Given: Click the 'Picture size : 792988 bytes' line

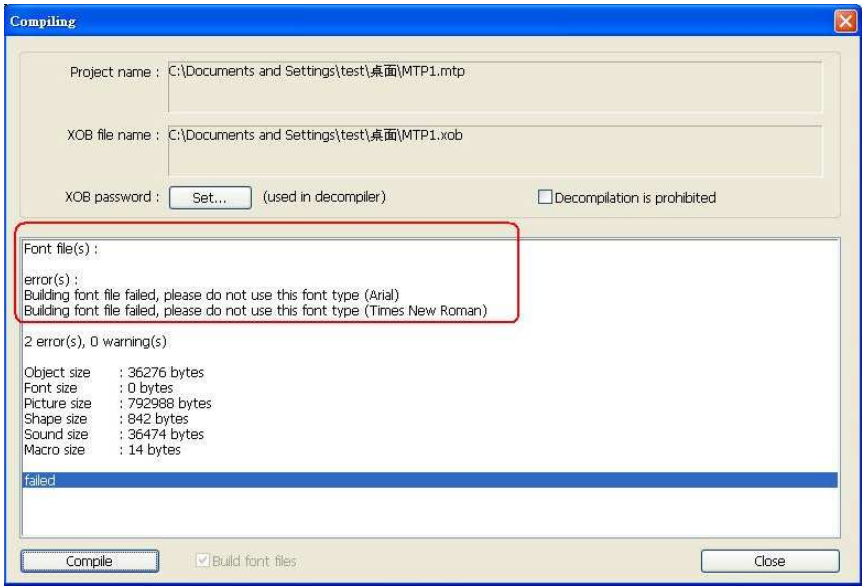Looking at the screenshot, I should click(x=118, y=403).
